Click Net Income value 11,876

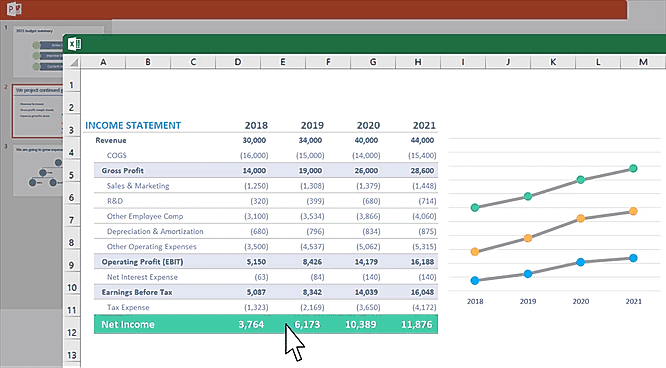coord(417,325)
